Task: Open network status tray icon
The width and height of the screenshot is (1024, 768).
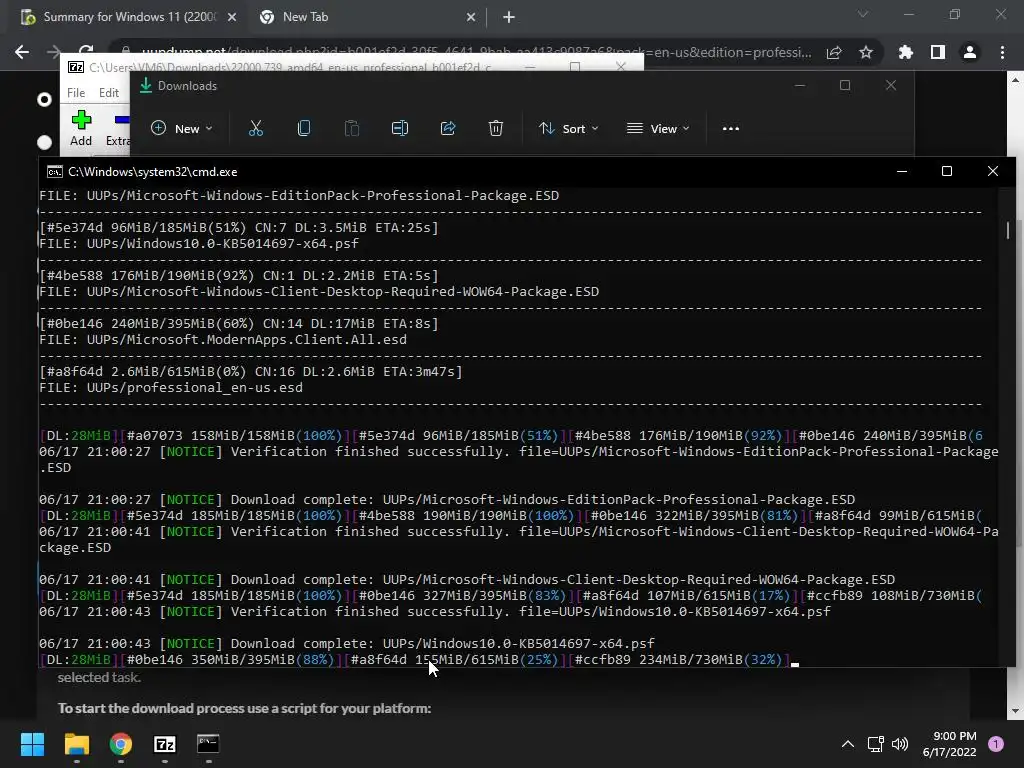Action: click(x=875, y=744)
